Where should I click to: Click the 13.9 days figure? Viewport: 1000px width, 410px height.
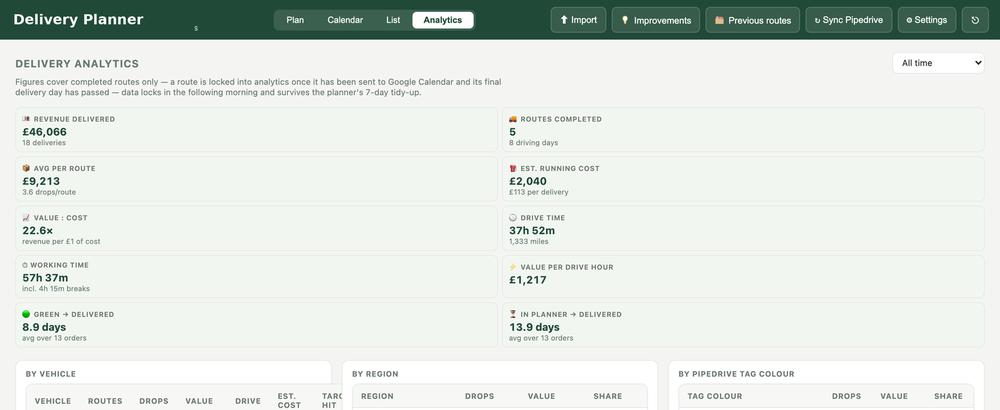point(534,327)
